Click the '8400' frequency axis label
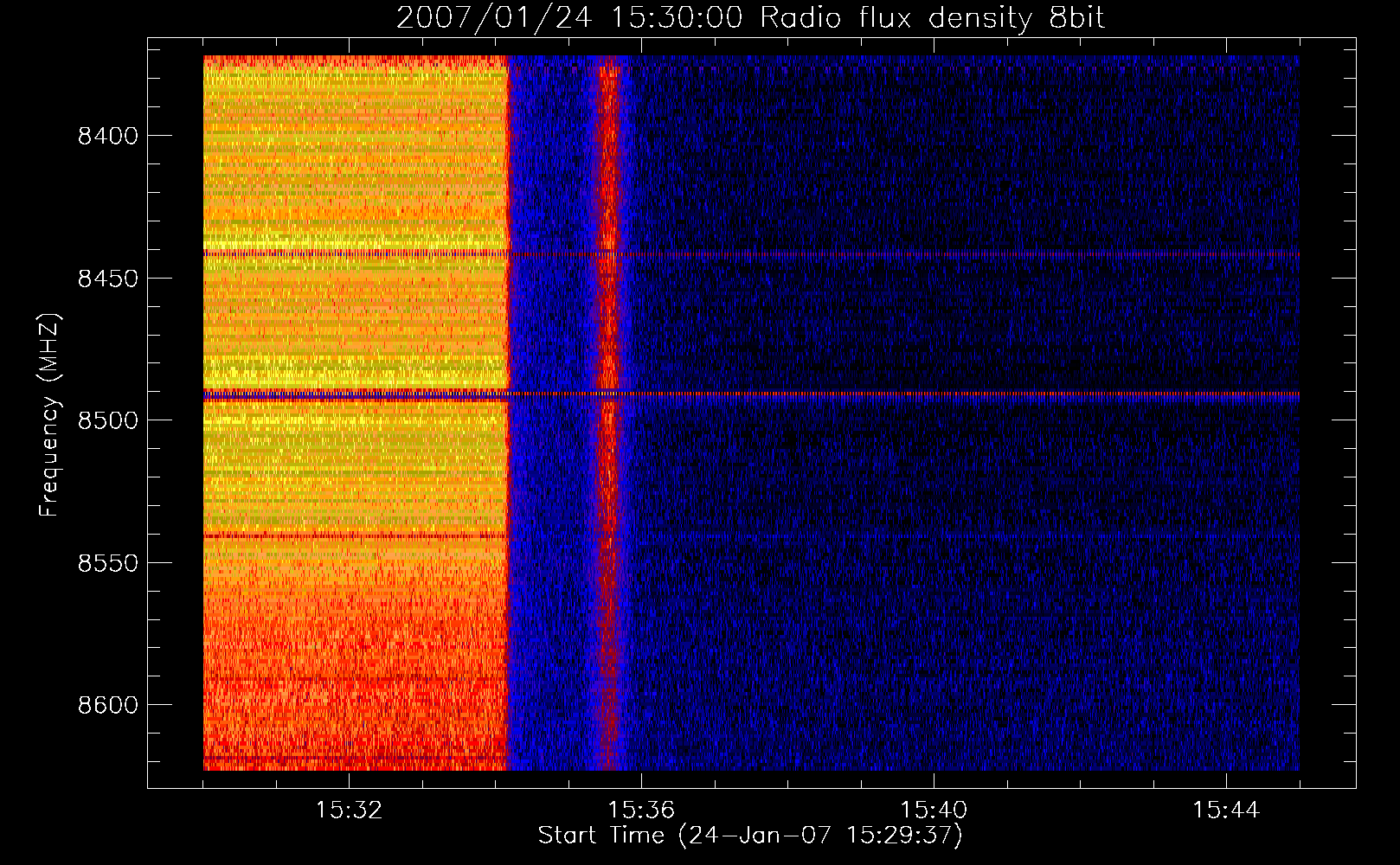1400x865 pixels. (107, 136)
